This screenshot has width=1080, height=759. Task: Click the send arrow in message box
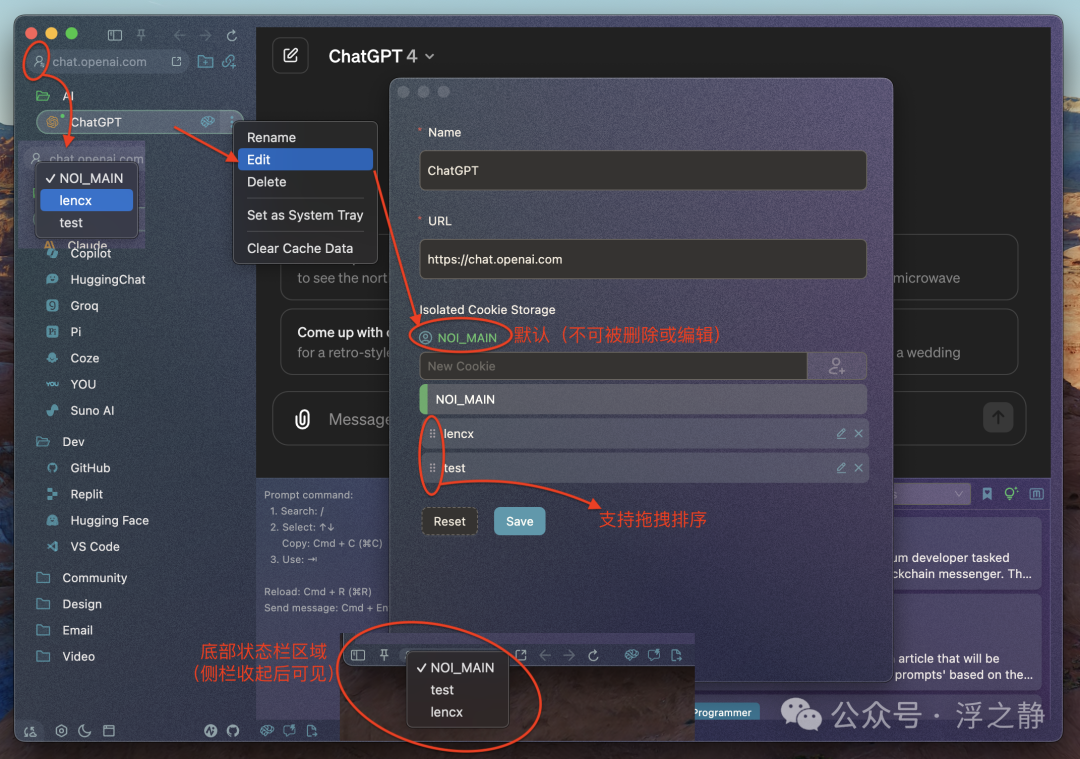coord(998,417)
